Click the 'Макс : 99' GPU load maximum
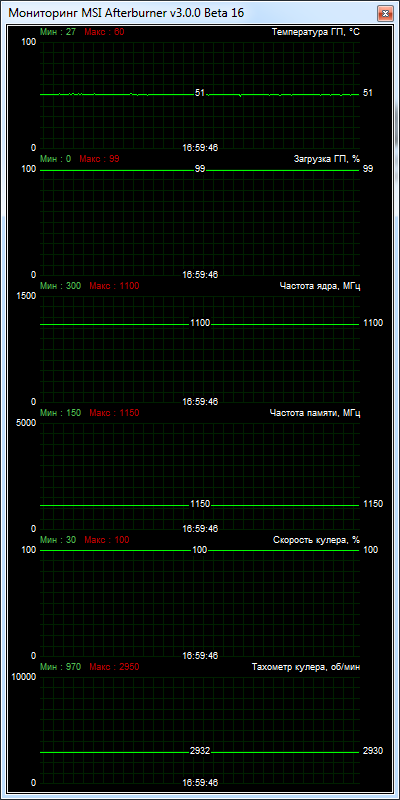Viewport: 400px width, 800px height. (99, 159)
